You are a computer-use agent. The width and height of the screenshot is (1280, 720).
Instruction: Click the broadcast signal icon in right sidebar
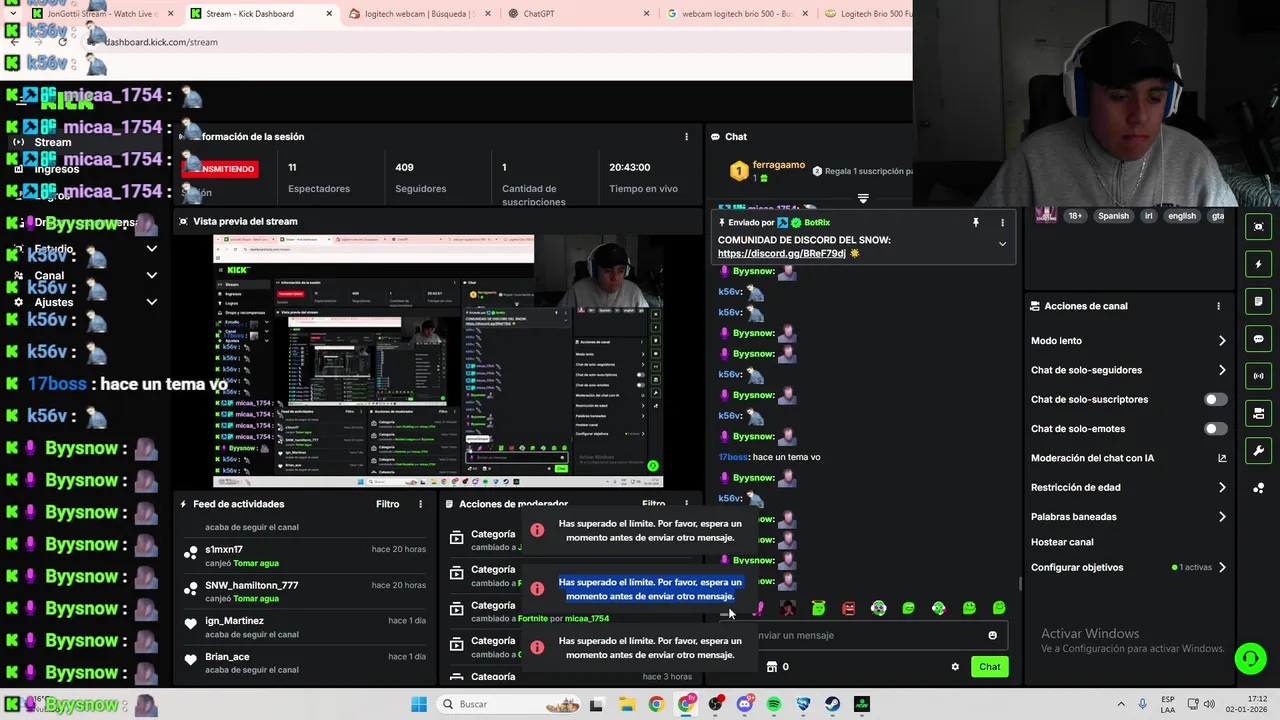pyautogui.click(x=1258, y=376)
